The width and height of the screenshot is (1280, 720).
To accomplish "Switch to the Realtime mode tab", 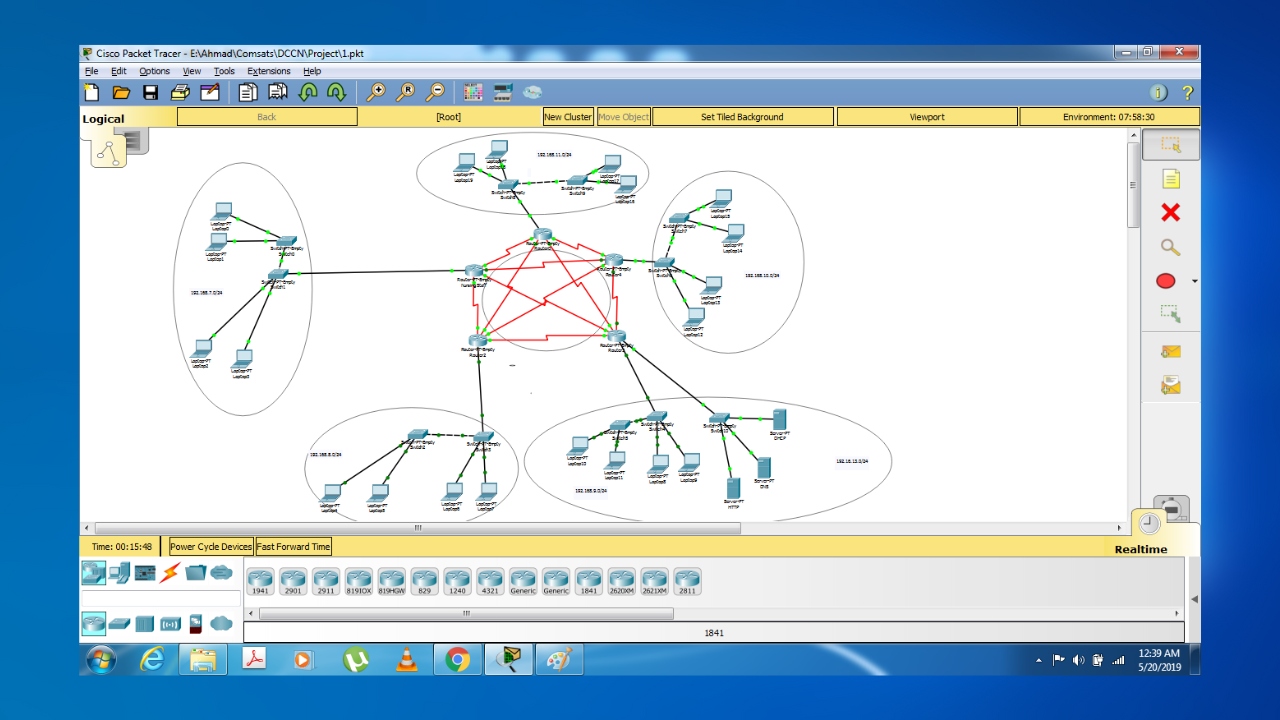I will 1141,549.
